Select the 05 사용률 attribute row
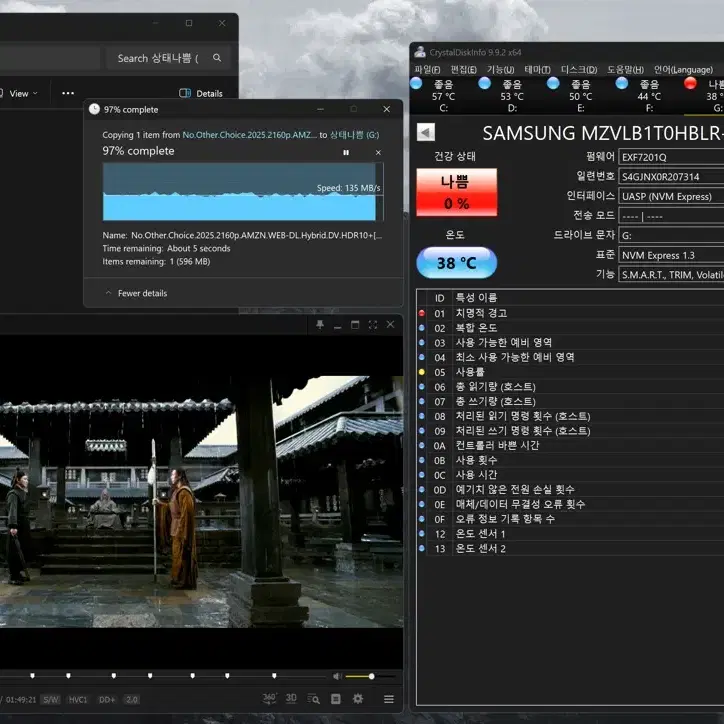This screenshot has width=724, height=724. click(x=570, y=372)
